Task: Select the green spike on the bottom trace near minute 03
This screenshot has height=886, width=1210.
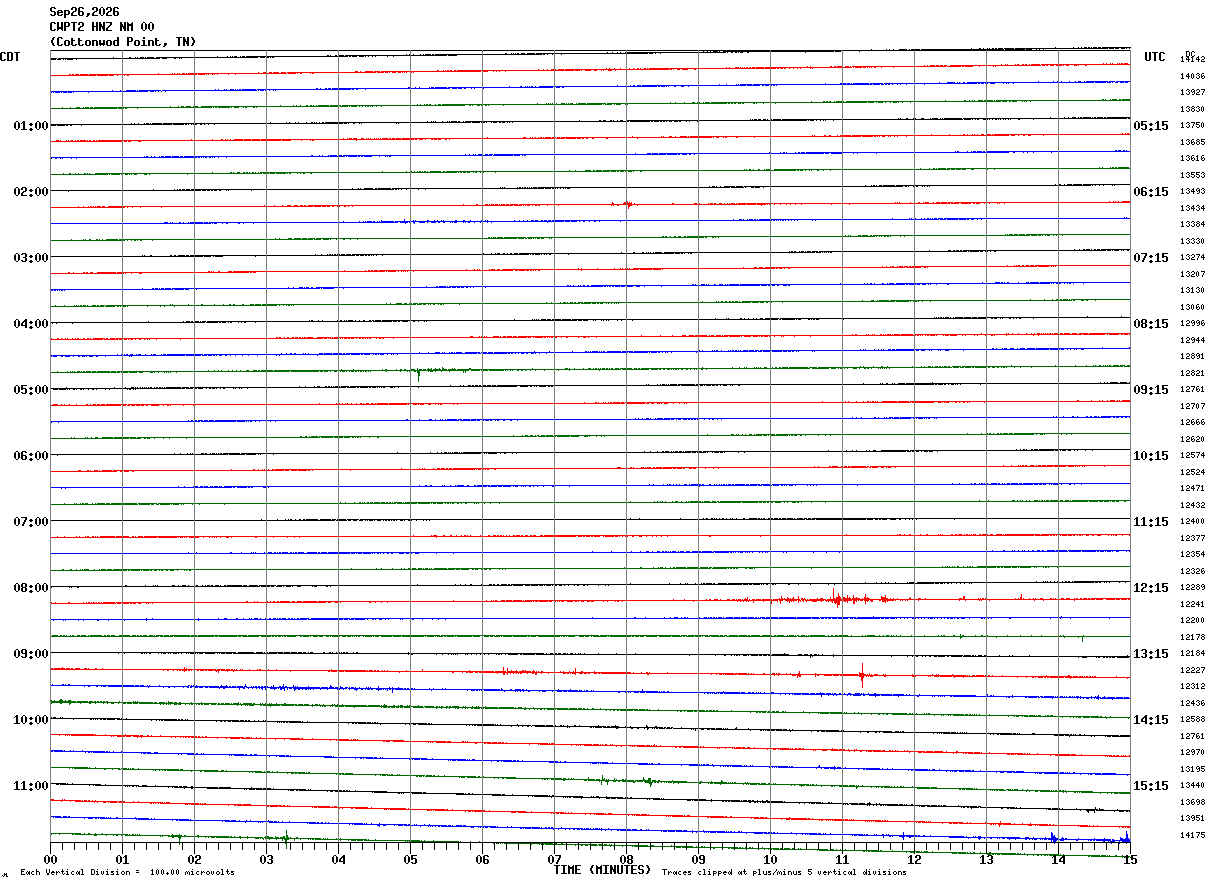Action: [286, 837]
